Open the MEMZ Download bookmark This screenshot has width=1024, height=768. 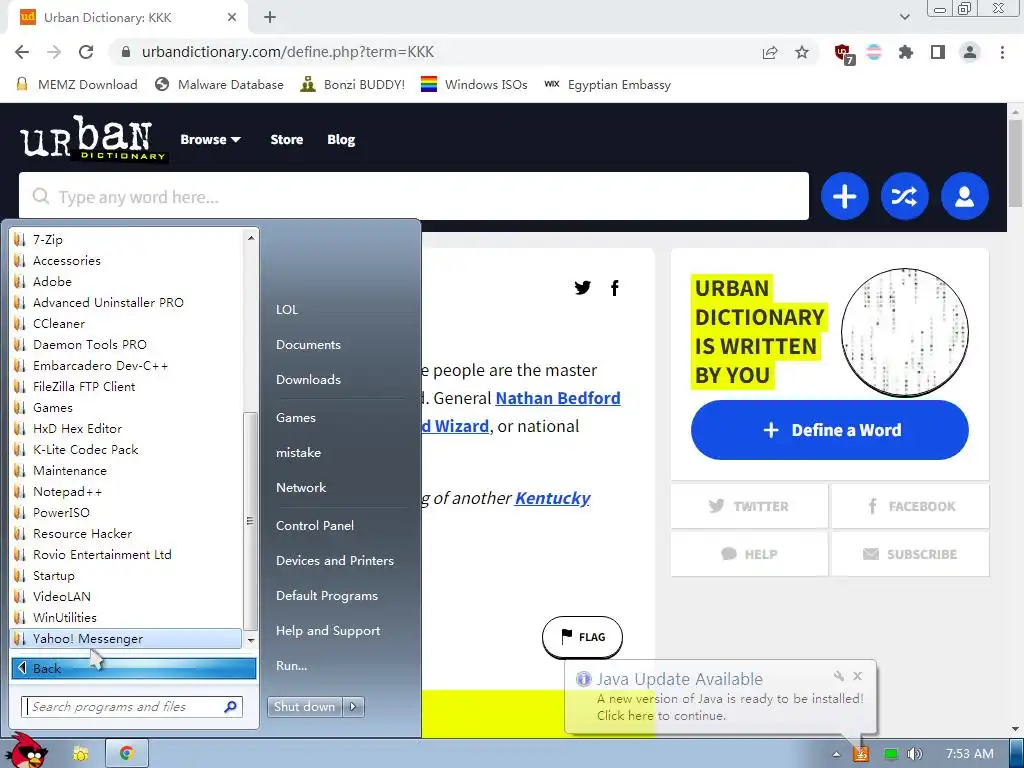pos(77,85)
